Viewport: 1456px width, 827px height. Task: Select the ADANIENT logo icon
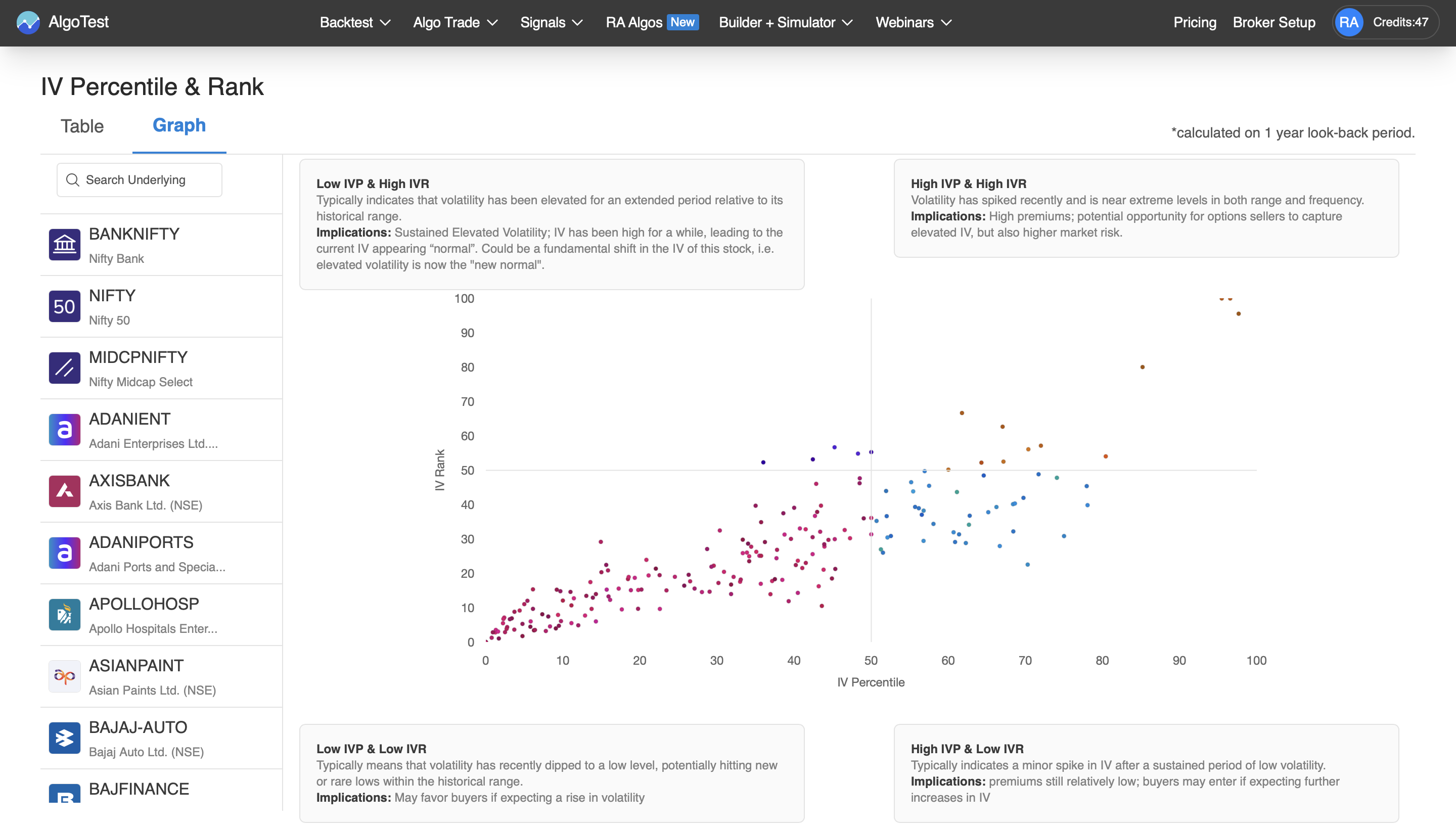pos(64,430)
